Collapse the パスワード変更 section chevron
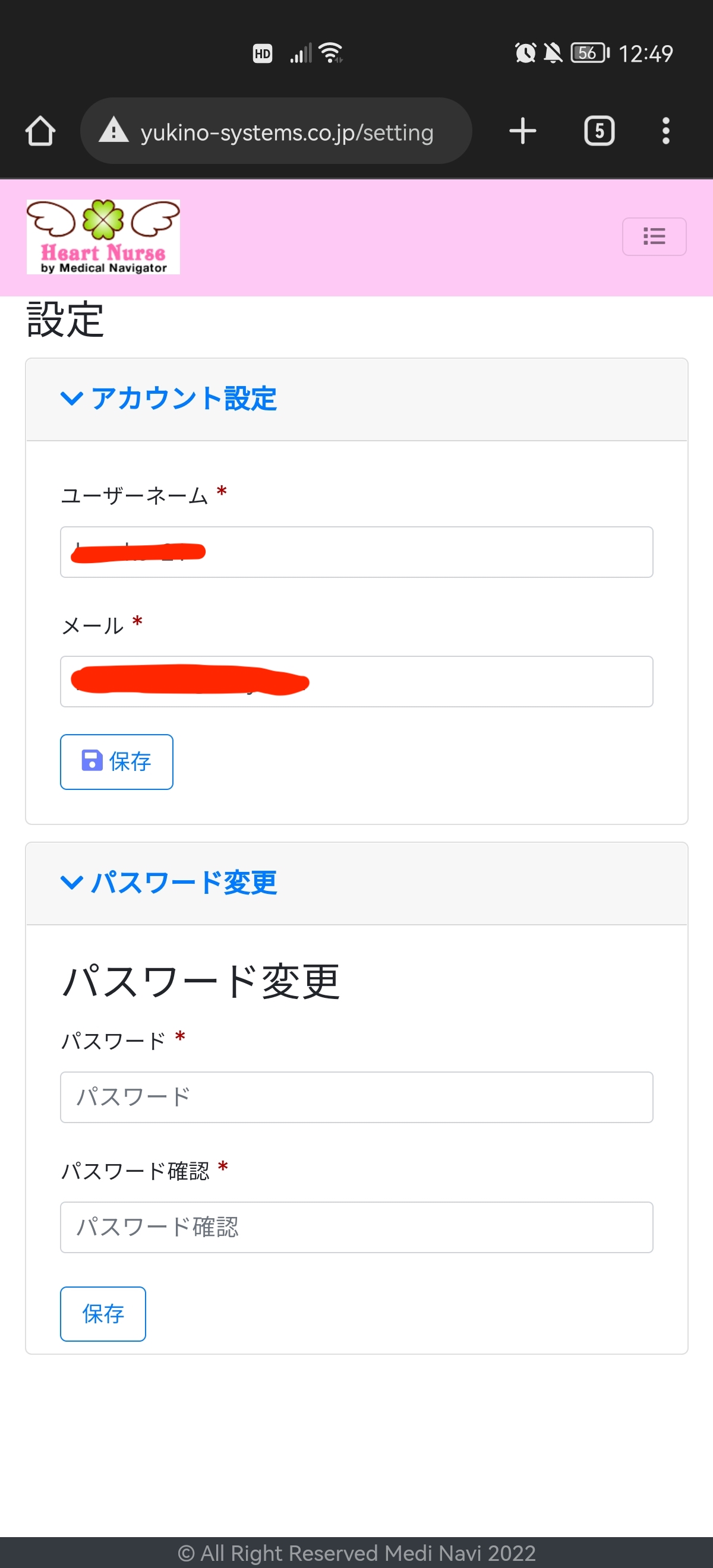This screenshot has width=713, height=1568. pos(72,883)
